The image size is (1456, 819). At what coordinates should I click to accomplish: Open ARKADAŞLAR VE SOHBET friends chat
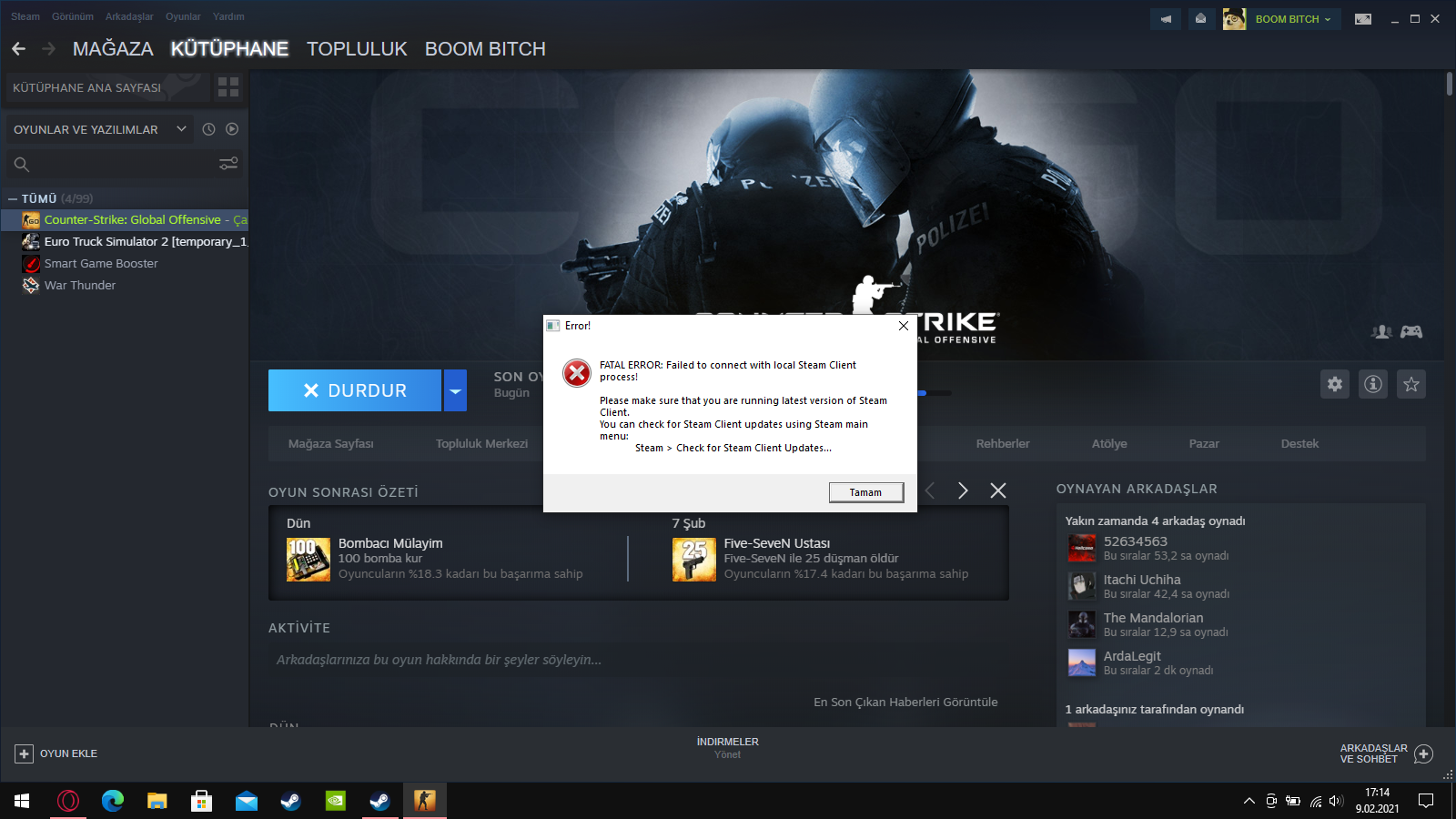click(x=1386, y=753)
